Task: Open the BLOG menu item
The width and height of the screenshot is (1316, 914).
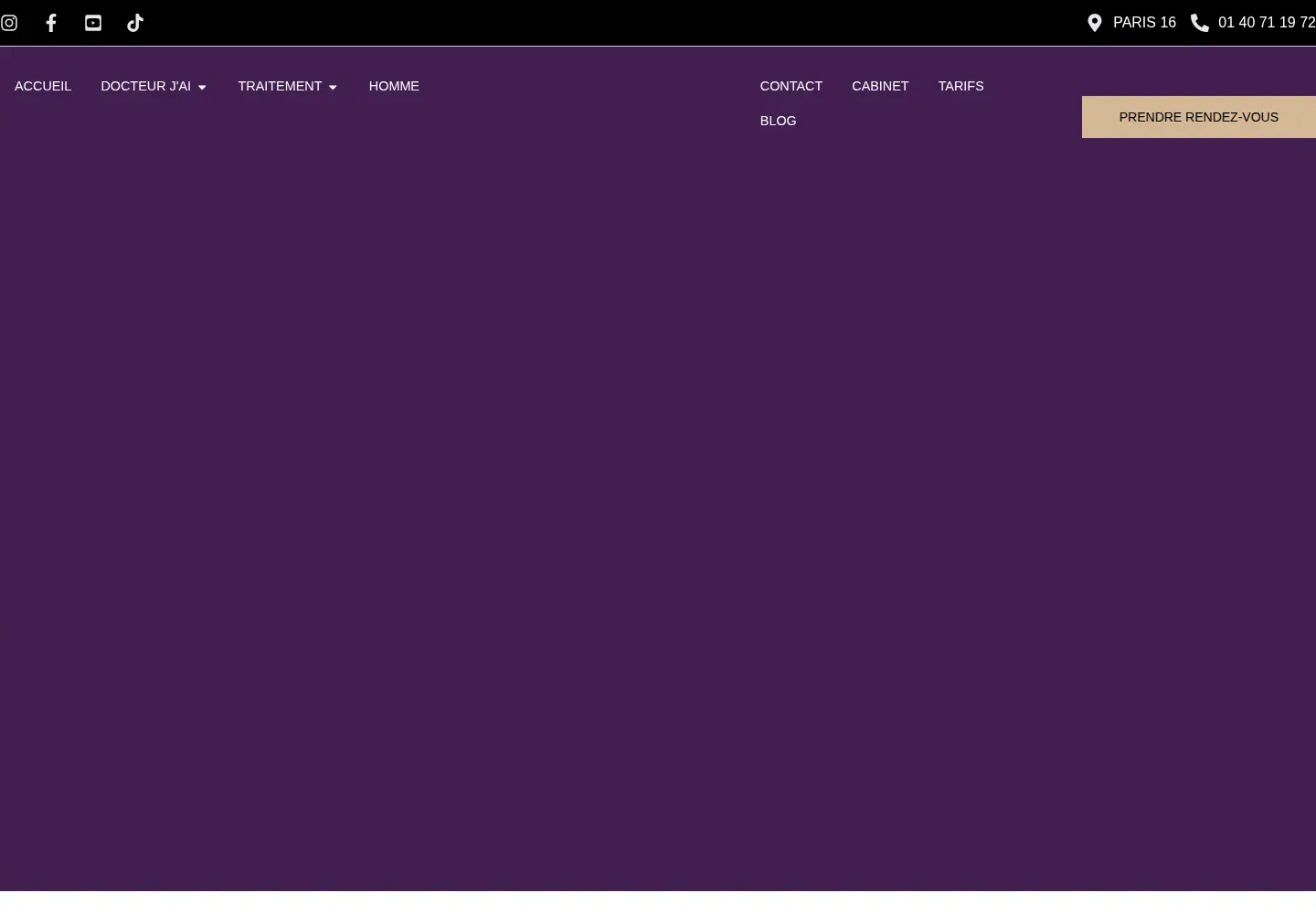Action: coord(779,121)
